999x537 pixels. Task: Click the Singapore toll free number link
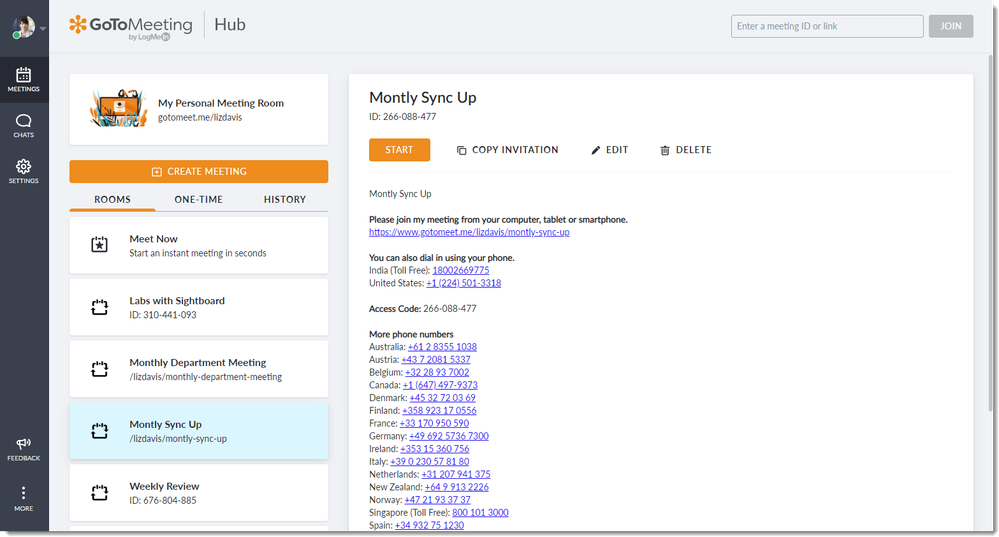(480, 512)
